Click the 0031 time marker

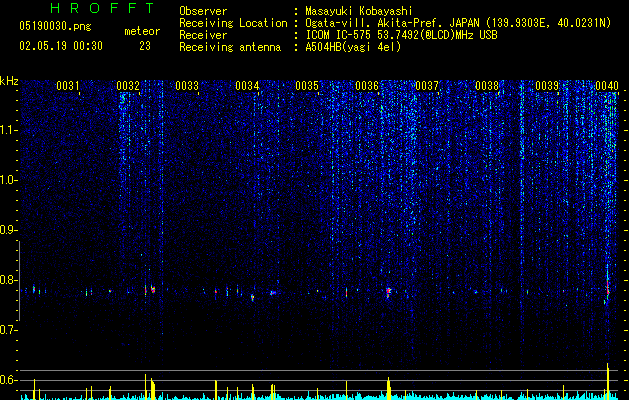(x=67, y=86)
